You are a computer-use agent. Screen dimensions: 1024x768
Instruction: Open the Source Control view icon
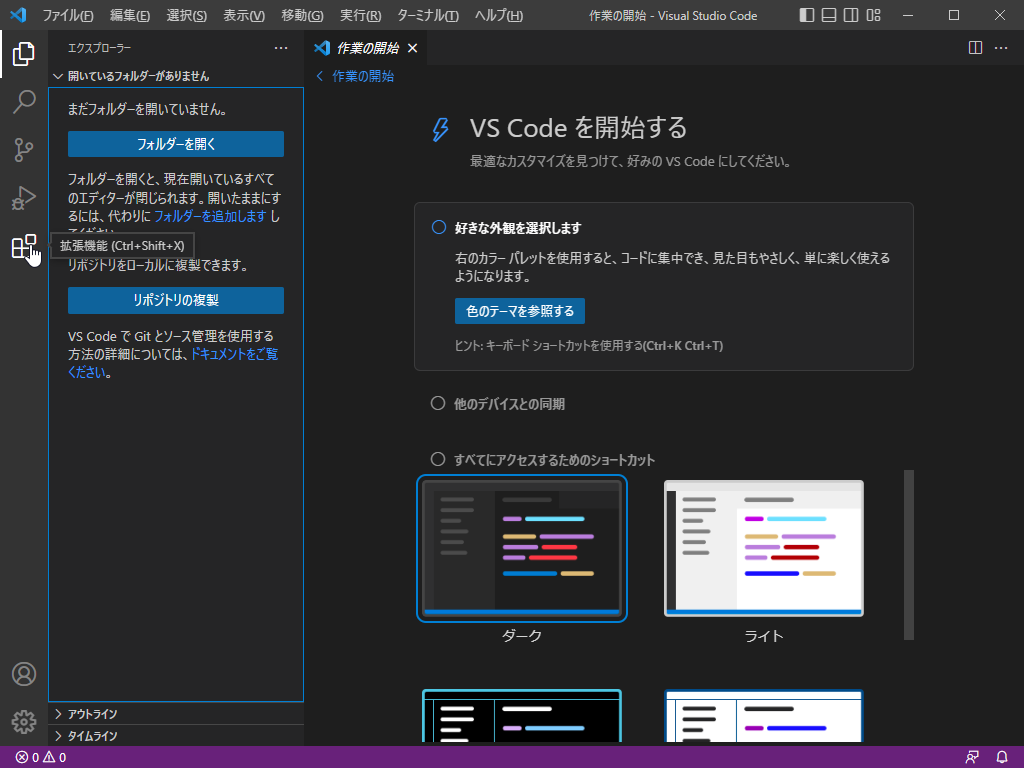(24, 150)
